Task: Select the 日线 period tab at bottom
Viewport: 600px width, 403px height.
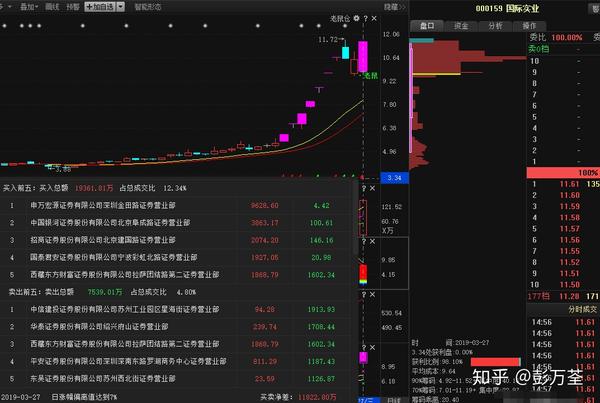Action: tap(393, 400)
